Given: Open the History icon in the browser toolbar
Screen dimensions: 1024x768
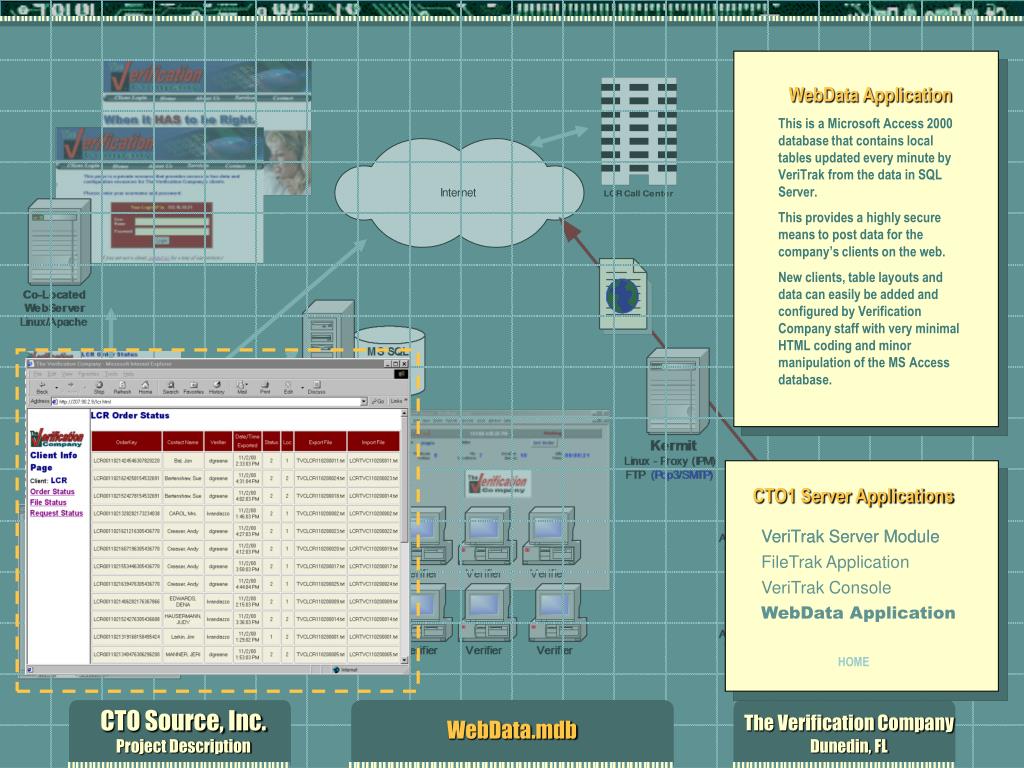Looking at the screenshot, I should [217, 388].
